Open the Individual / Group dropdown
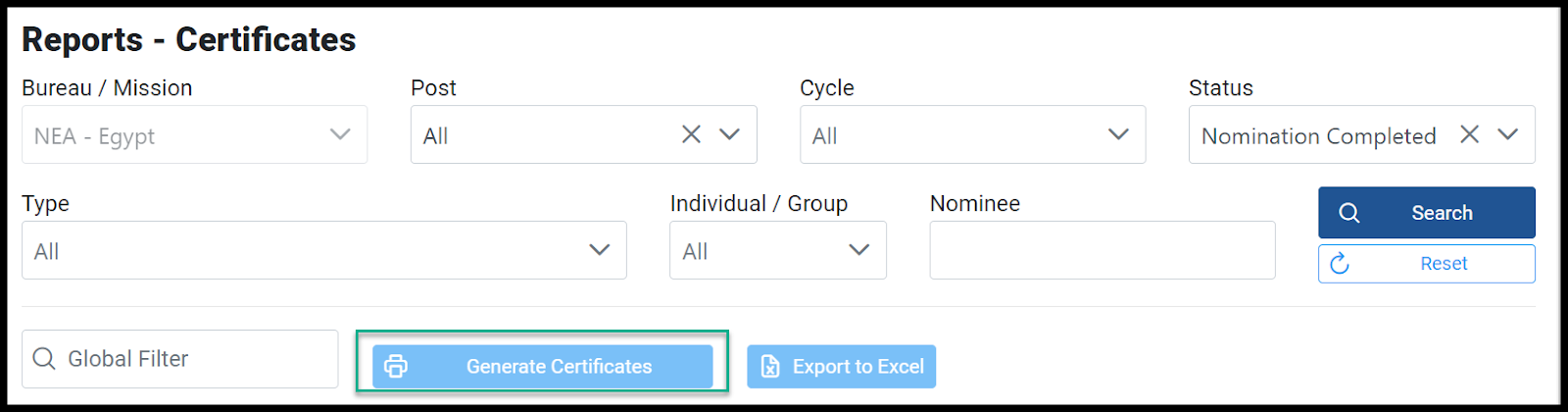 tap(778, 250)
